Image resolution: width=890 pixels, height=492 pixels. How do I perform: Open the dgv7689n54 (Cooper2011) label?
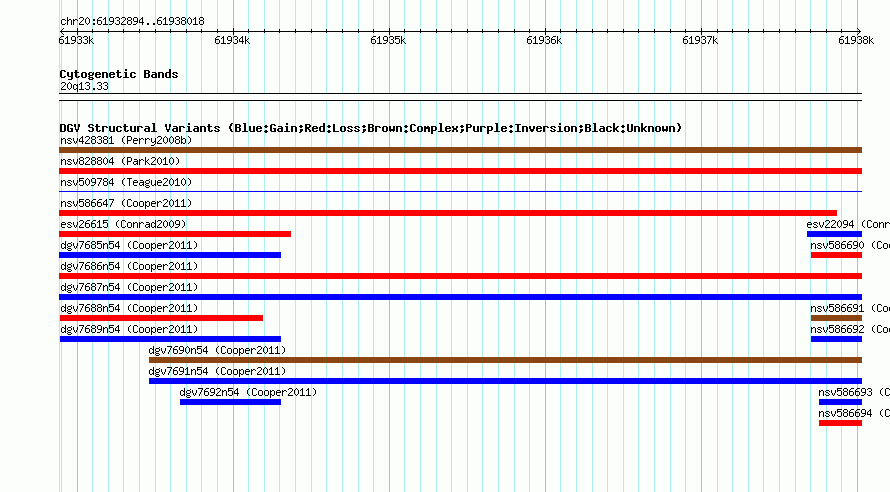click(129, 329)
